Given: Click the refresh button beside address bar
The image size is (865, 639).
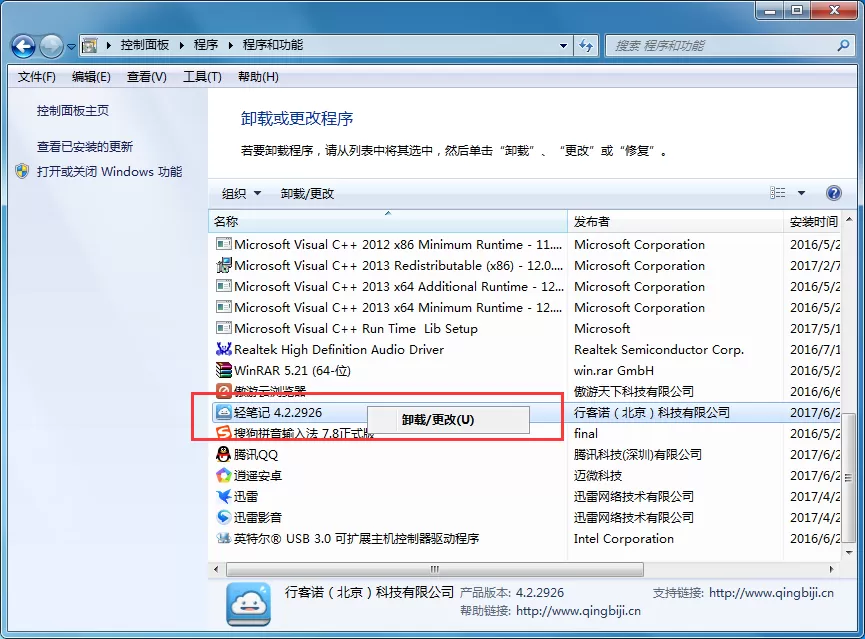Looking at the screenshot, I should click(x=586, y=46).
